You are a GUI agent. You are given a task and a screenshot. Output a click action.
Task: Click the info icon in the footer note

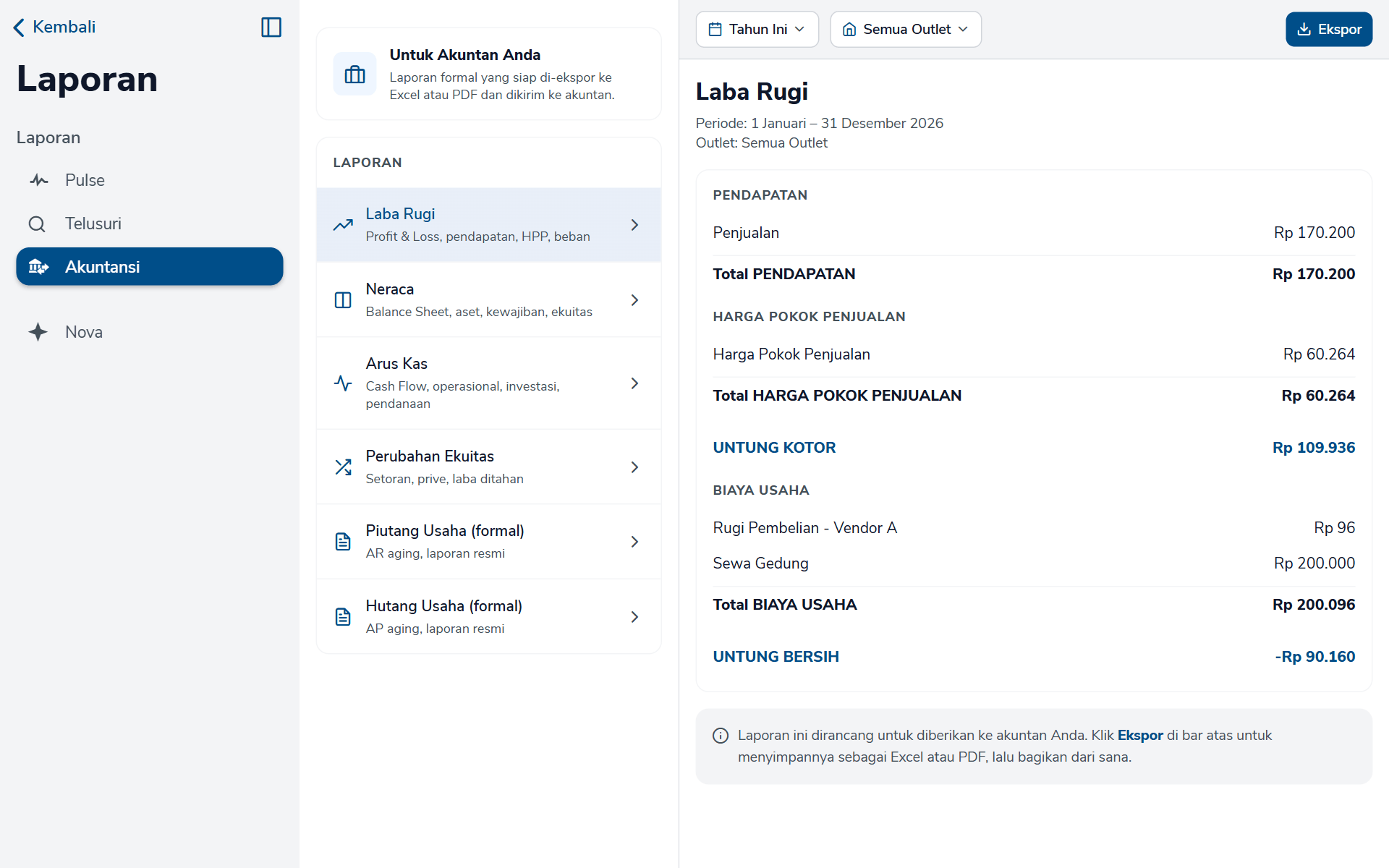pyautogui.click(x=721, y=736)
